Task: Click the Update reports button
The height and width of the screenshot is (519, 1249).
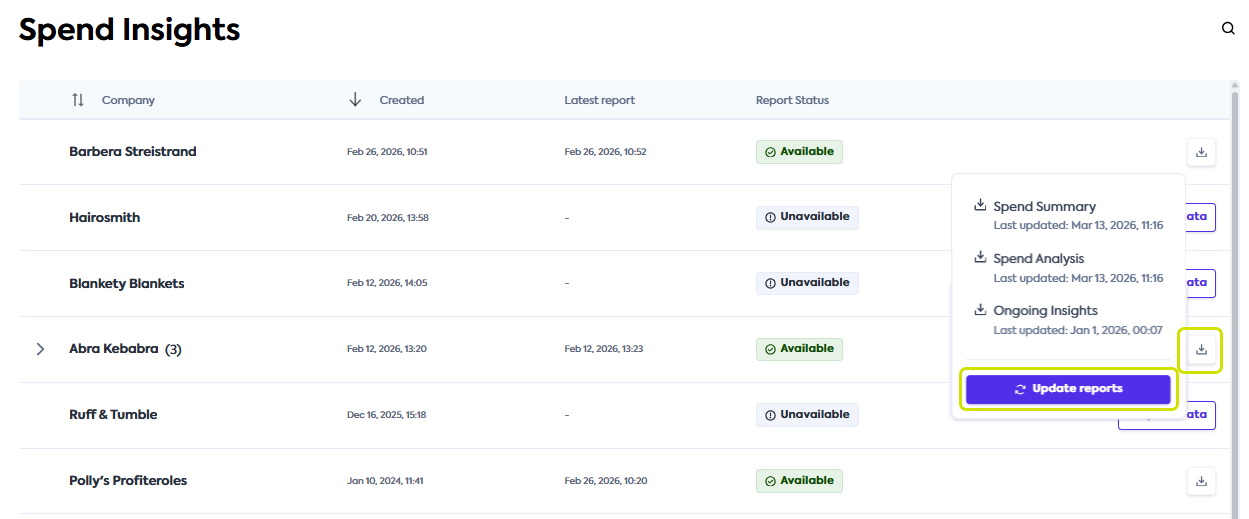Action: tap(1068, 389)
